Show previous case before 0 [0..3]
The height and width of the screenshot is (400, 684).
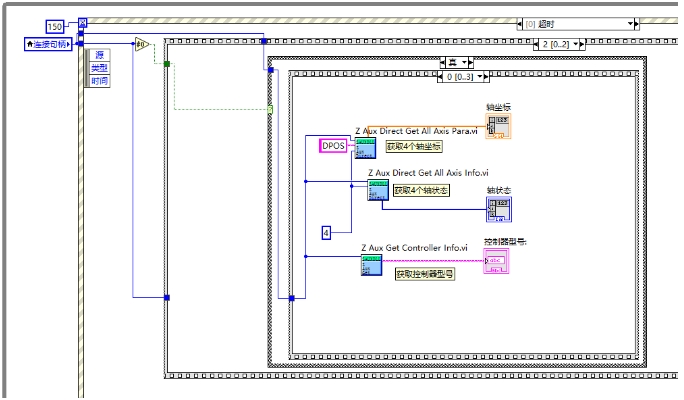[x=440, y=77]
